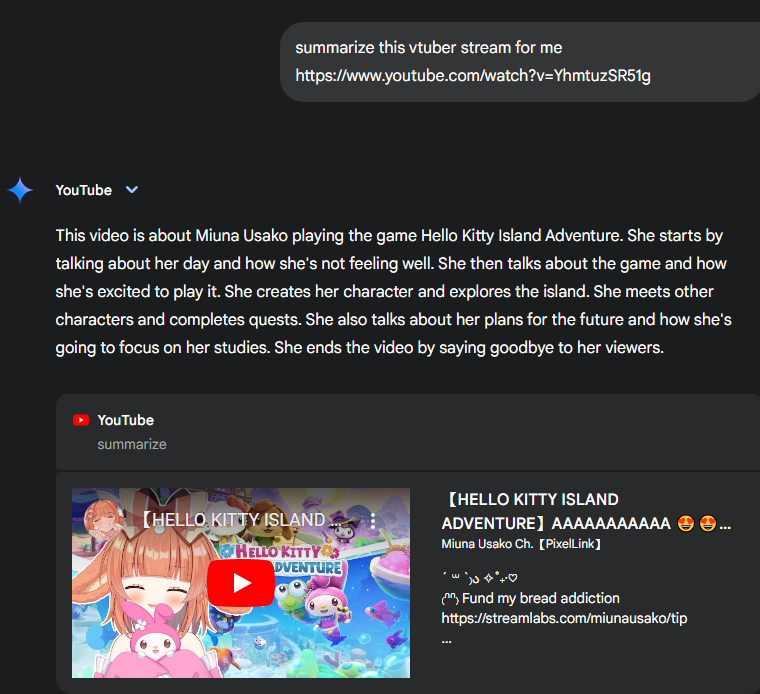Click the youtube.com watch URL in prompt
This screenshot has height=694, width=760.
tap(473, 76)
